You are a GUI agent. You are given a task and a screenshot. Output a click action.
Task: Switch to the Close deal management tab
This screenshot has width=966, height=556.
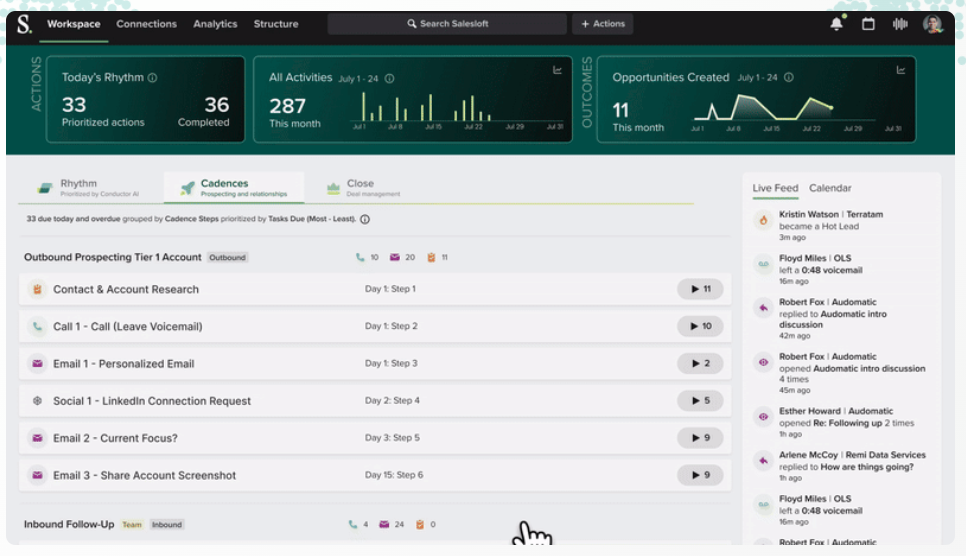pyautogui.click(x=363, y=187)
